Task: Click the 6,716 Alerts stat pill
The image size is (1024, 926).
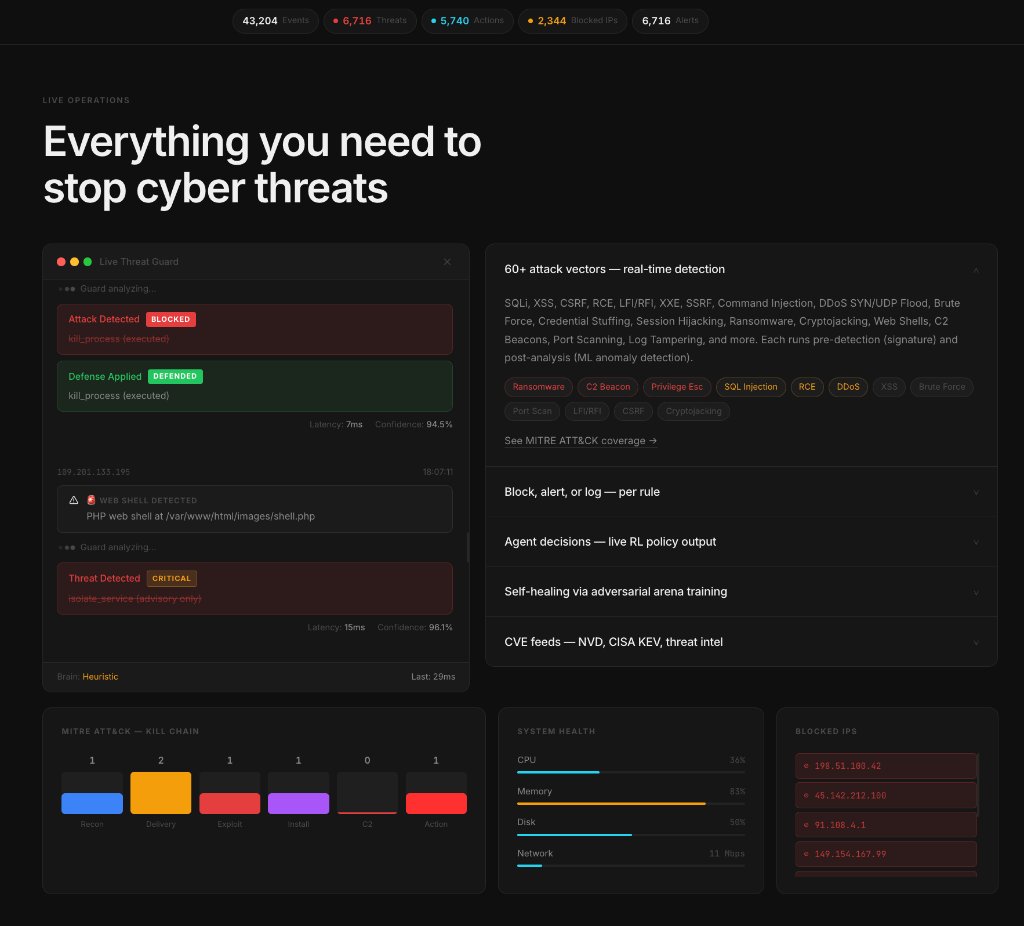Action: tap(670, 21)
